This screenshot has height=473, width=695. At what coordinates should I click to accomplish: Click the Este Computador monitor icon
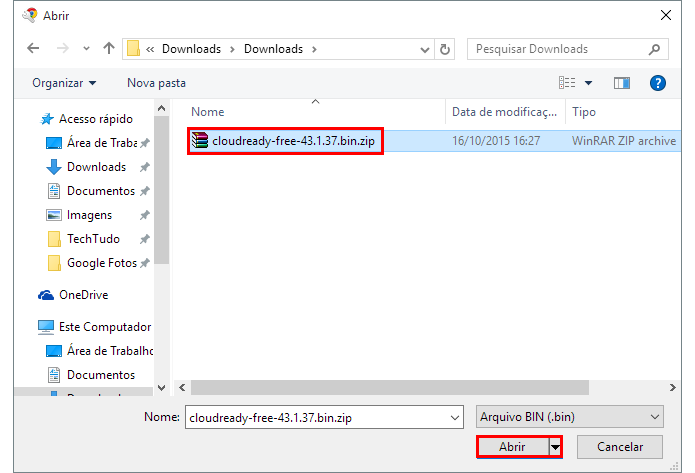[46, 327]
